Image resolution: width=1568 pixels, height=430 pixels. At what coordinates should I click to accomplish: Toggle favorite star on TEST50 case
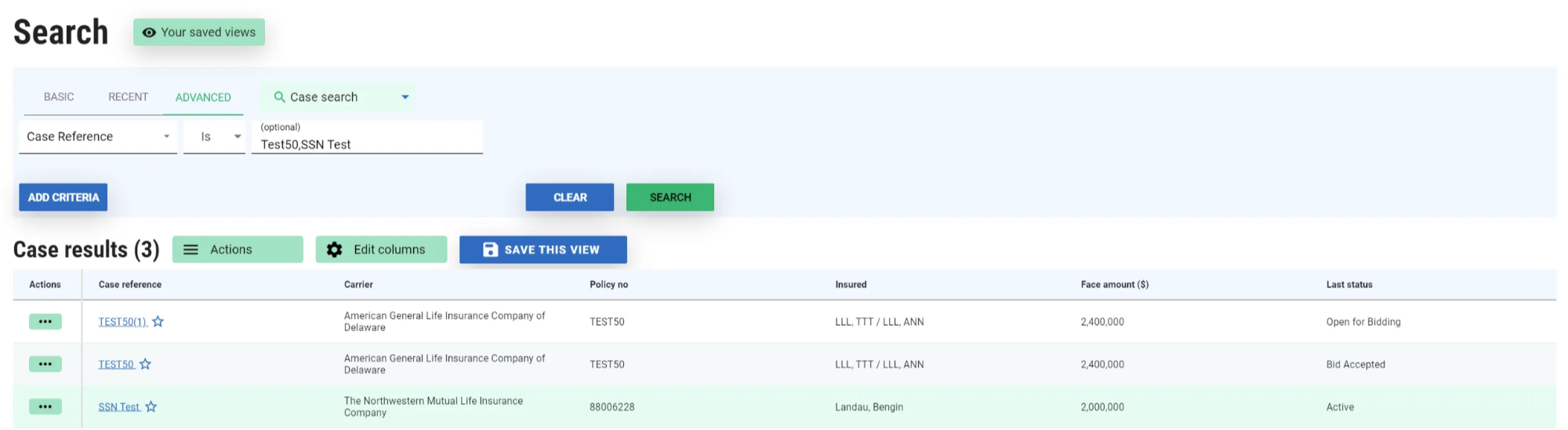tap(145, 364)
